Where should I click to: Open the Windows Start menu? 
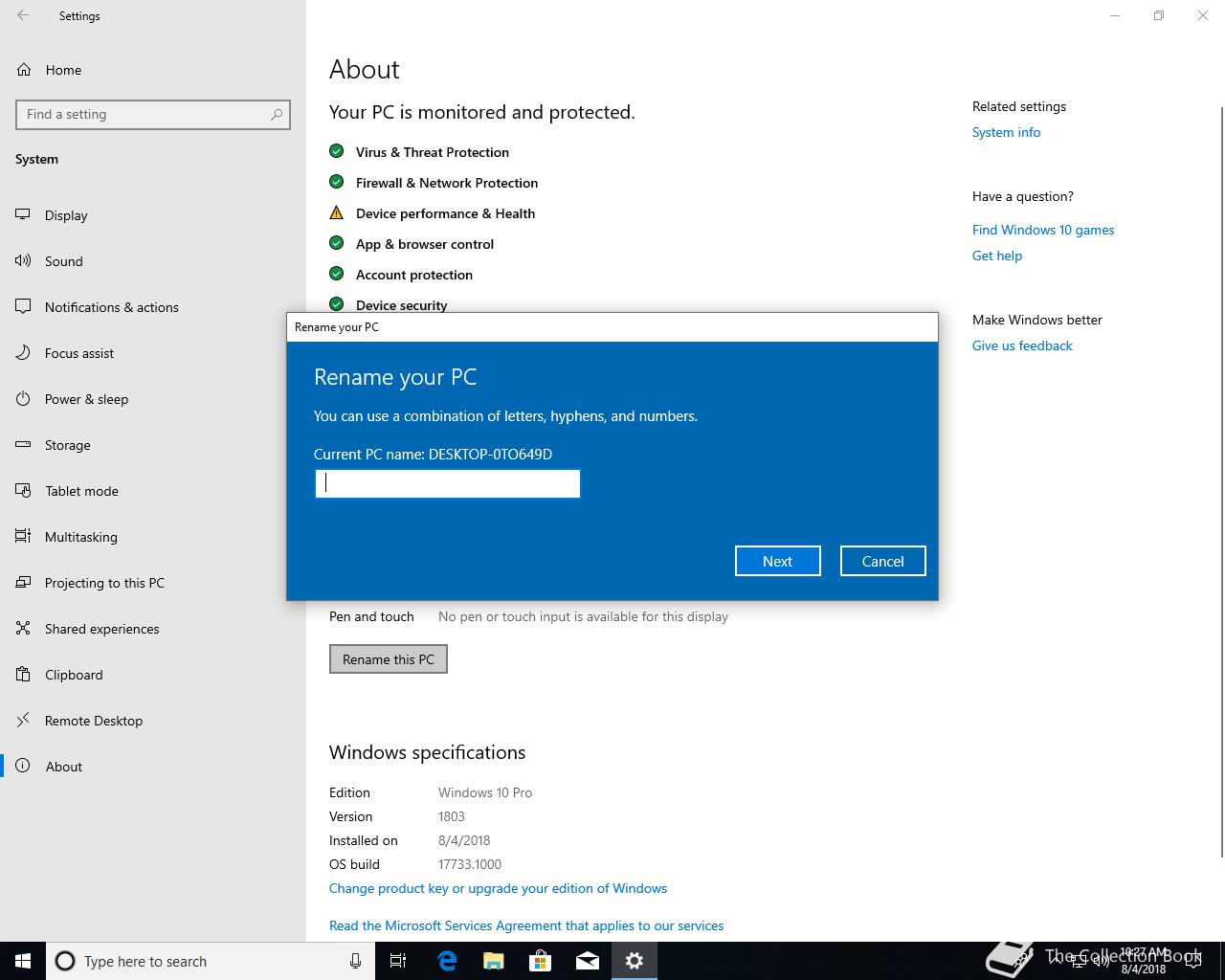(x=23, y=961)
